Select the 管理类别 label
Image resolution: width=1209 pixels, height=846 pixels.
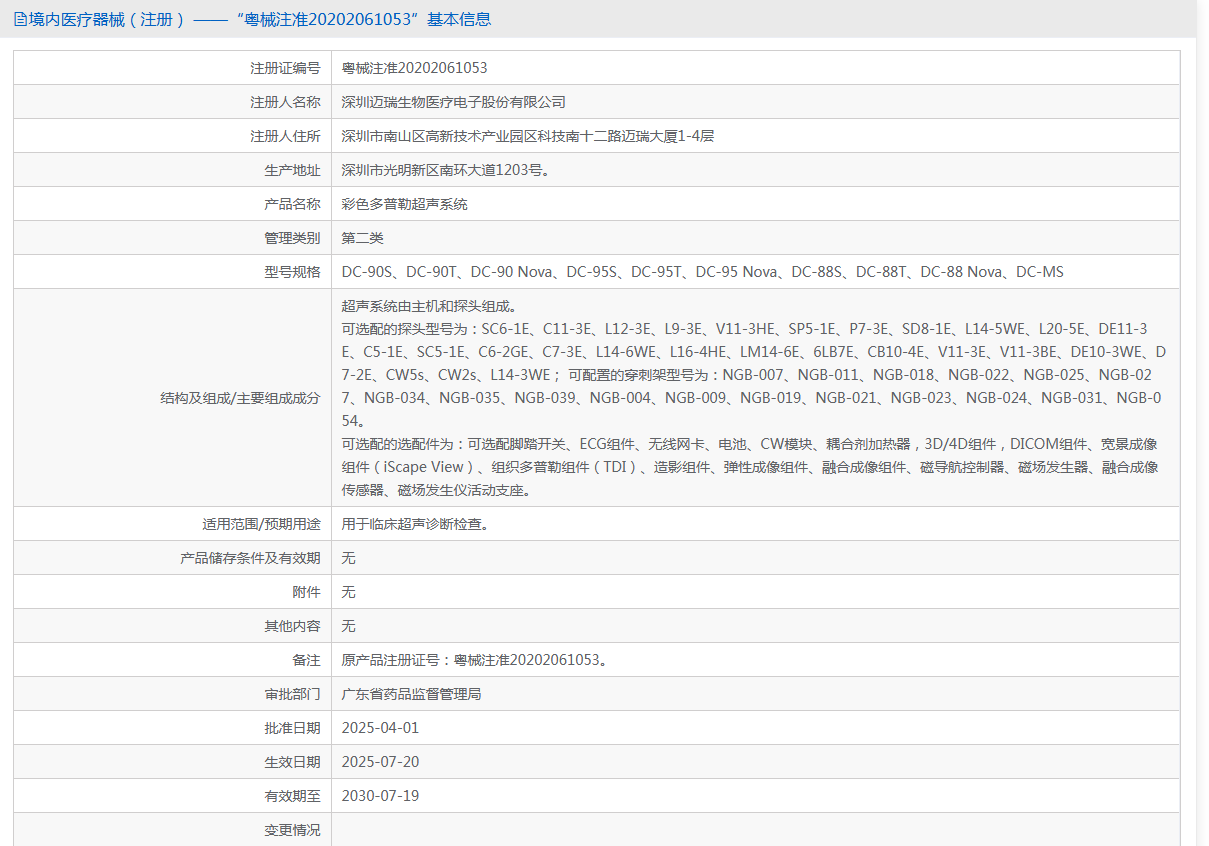click(x=292, y=238)
